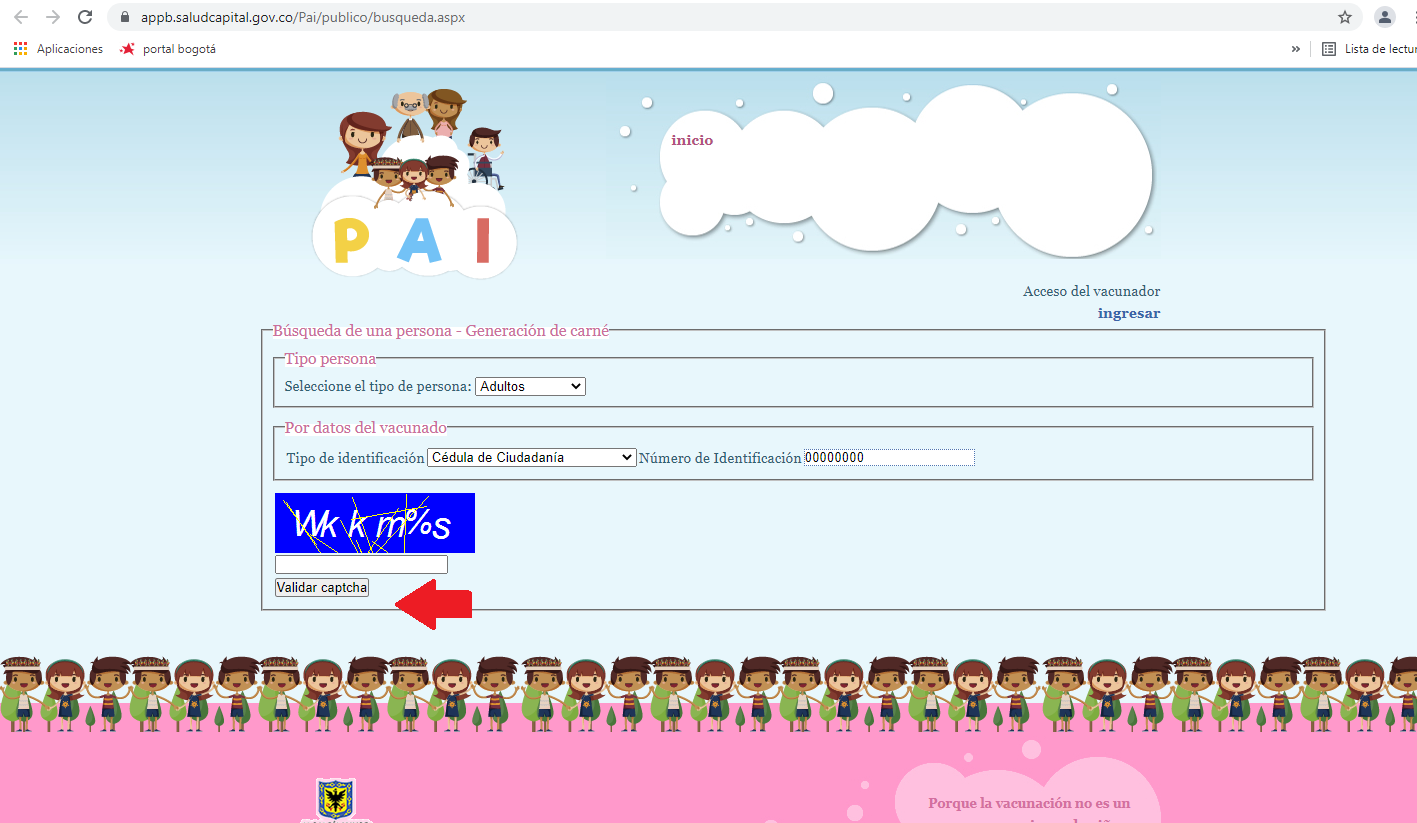Go back to the previous page
Viewport: 1417px width, 823px height.
pyautogui.click(x=21, y=17)
